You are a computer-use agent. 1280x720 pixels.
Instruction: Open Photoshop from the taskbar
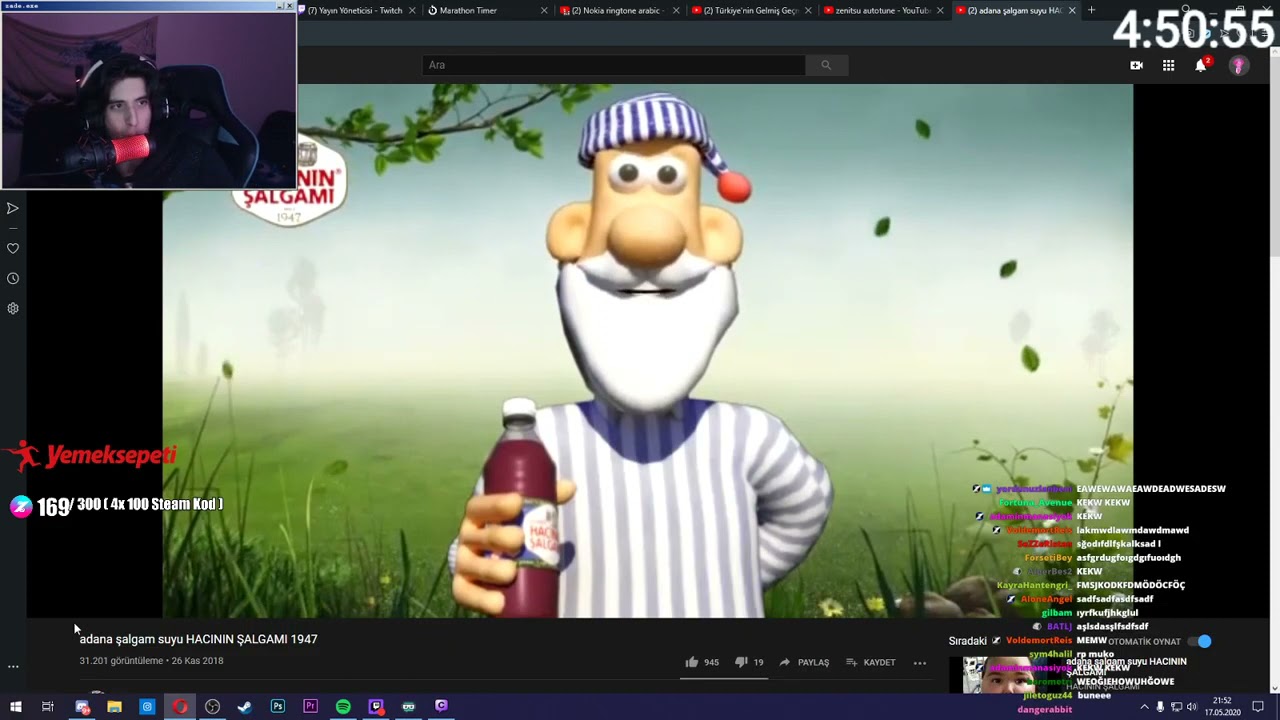[x=277, y=707]
